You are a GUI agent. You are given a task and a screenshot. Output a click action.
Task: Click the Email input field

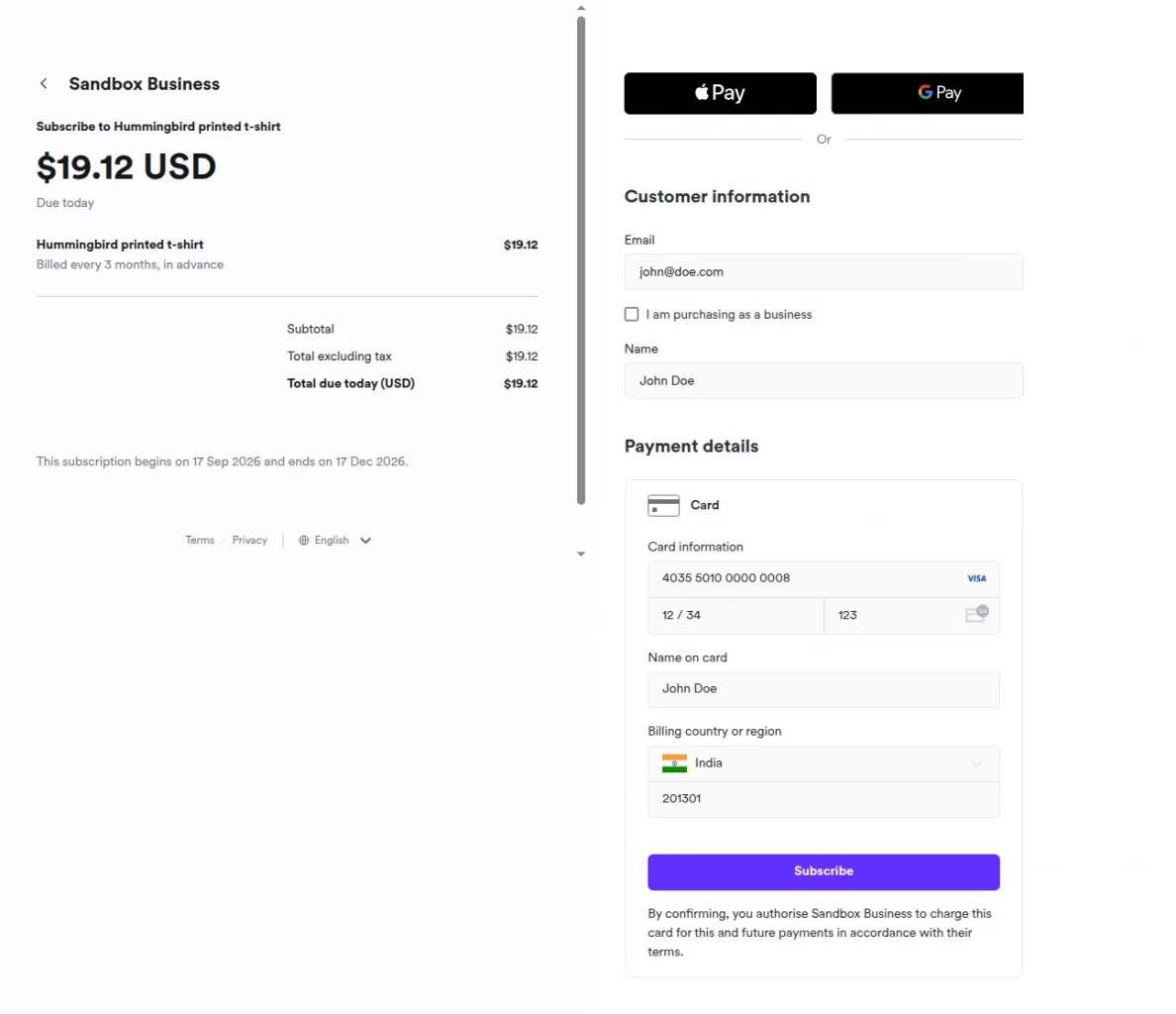pos(824,271)
